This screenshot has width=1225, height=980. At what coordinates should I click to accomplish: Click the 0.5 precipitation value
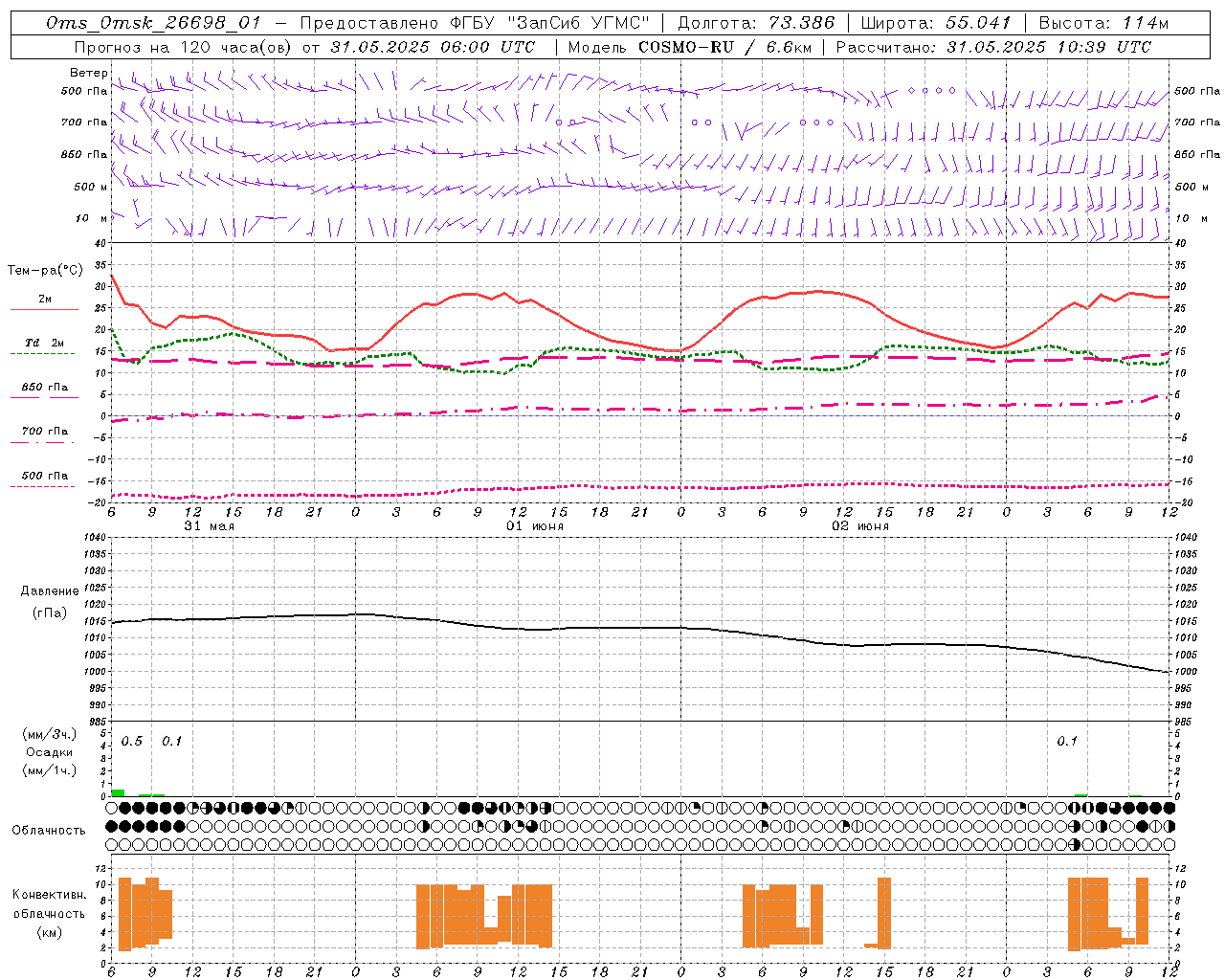click(131, 742)
